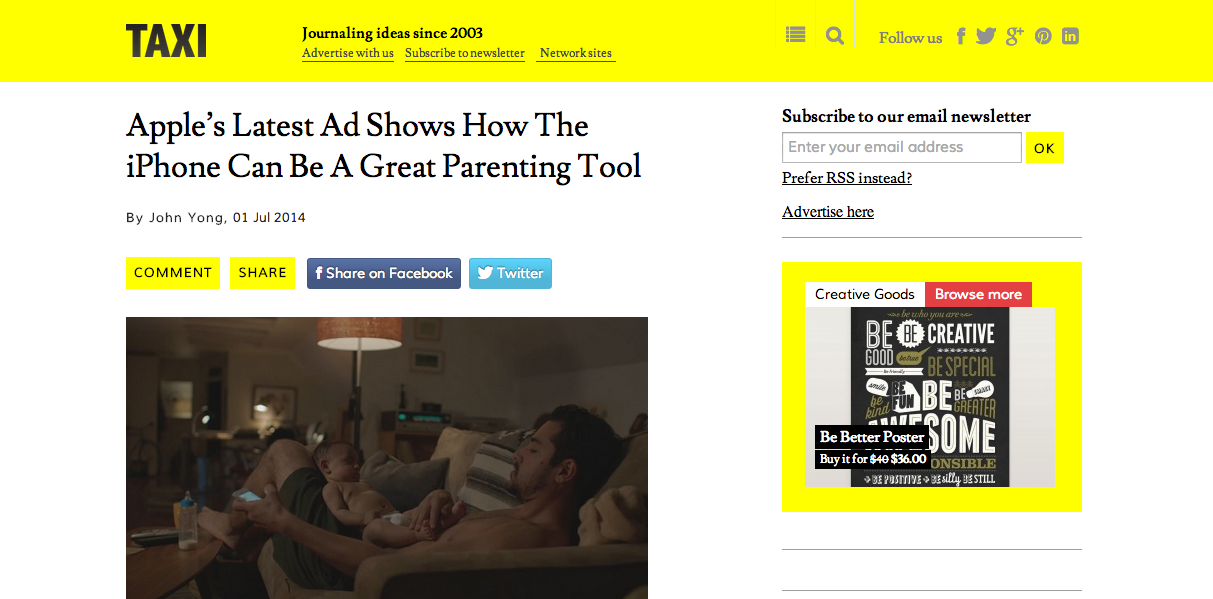Click the article photo of father and baby
Viewport: 1213px width, 599px height.
tap(387, 458)
